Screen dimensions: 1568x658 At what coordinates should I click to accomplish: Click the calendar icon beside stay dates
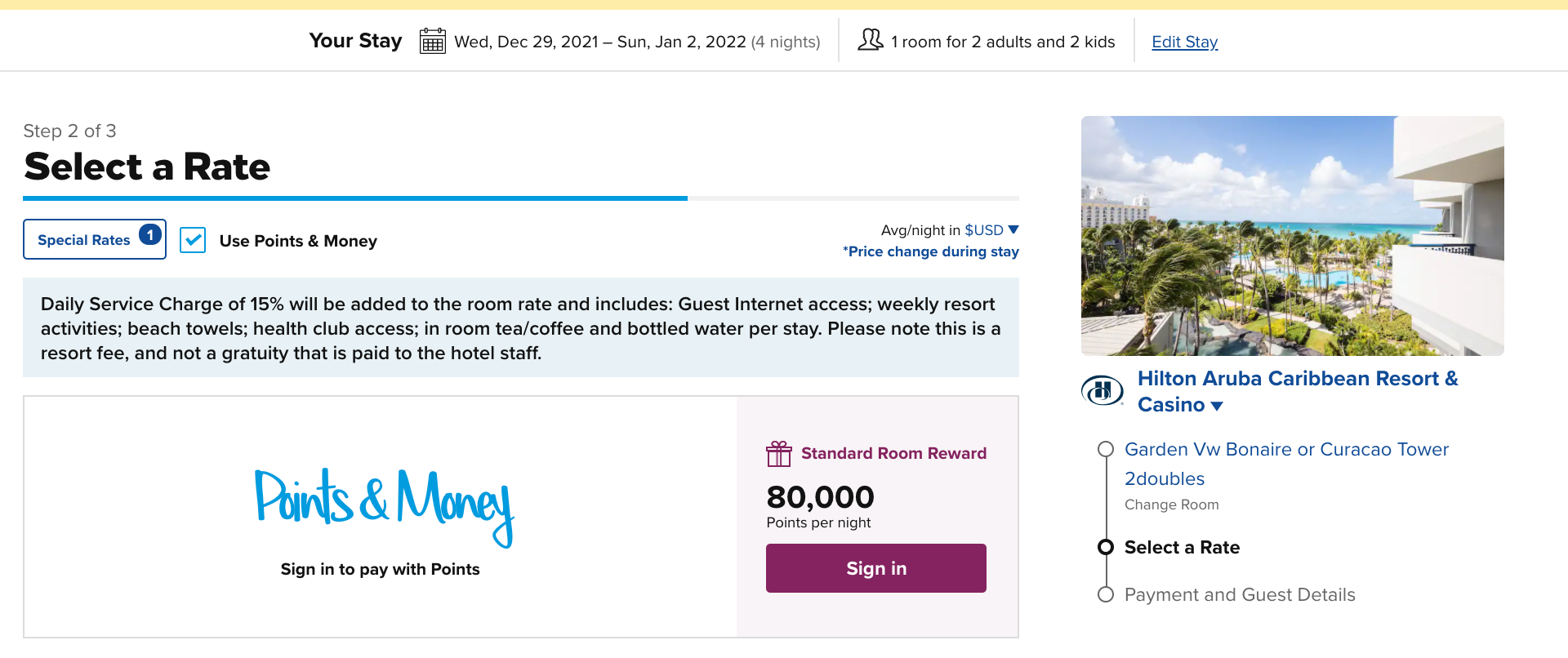click(x=432, y=41)
